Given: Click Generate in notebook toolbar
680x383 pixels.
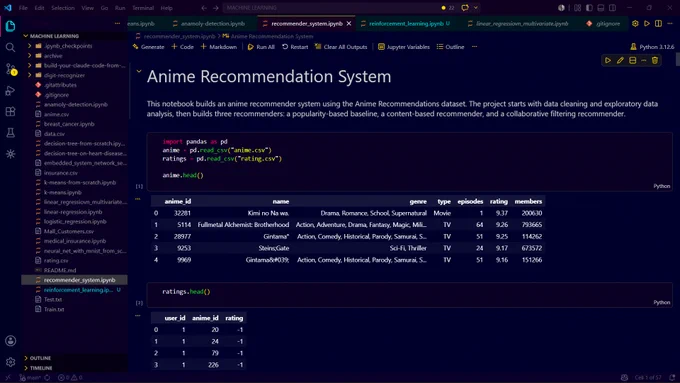Looking at the screenshot, I should click(x=149, y=47).
